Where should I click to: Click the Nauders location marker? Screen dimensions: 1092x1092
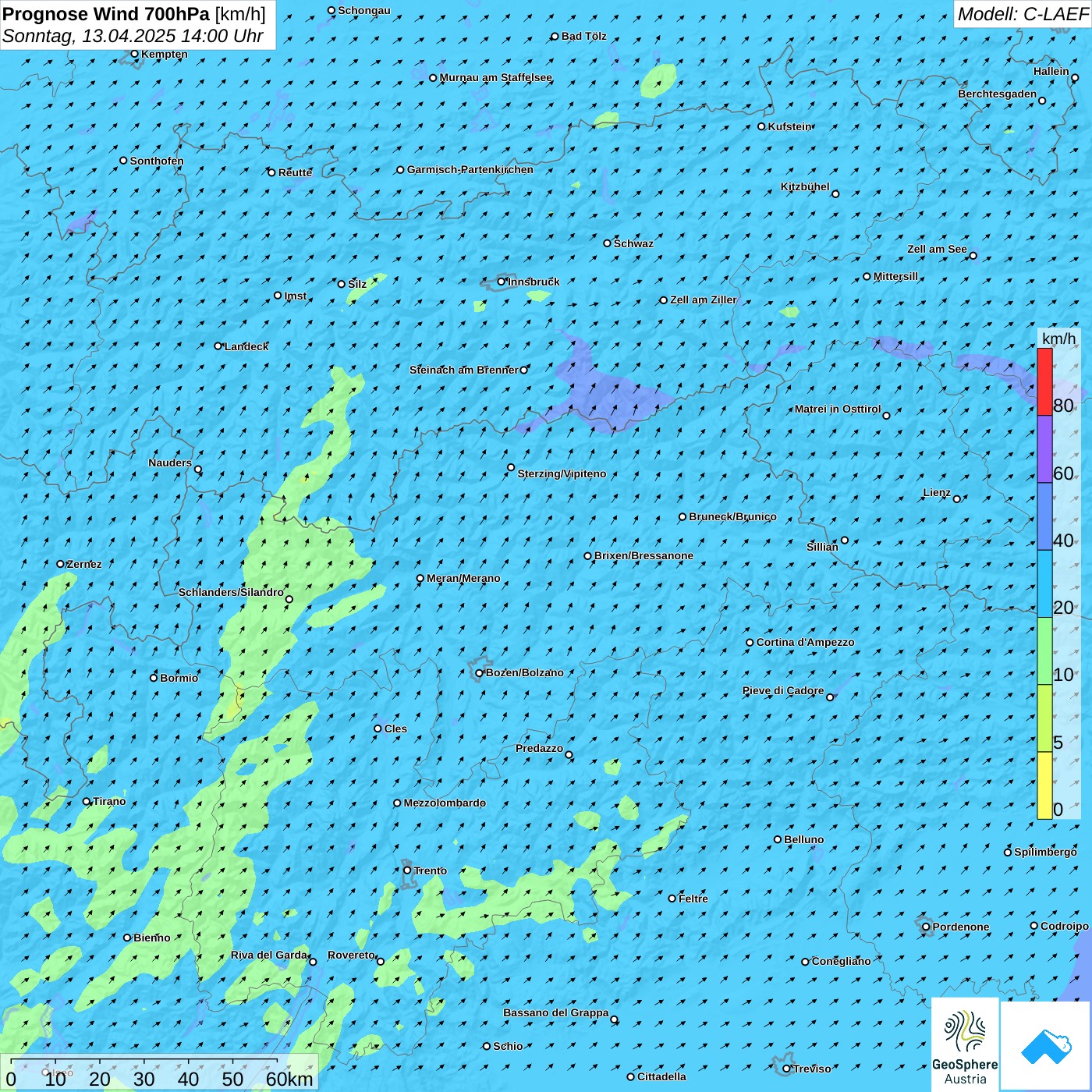click(x=198, y=470)
